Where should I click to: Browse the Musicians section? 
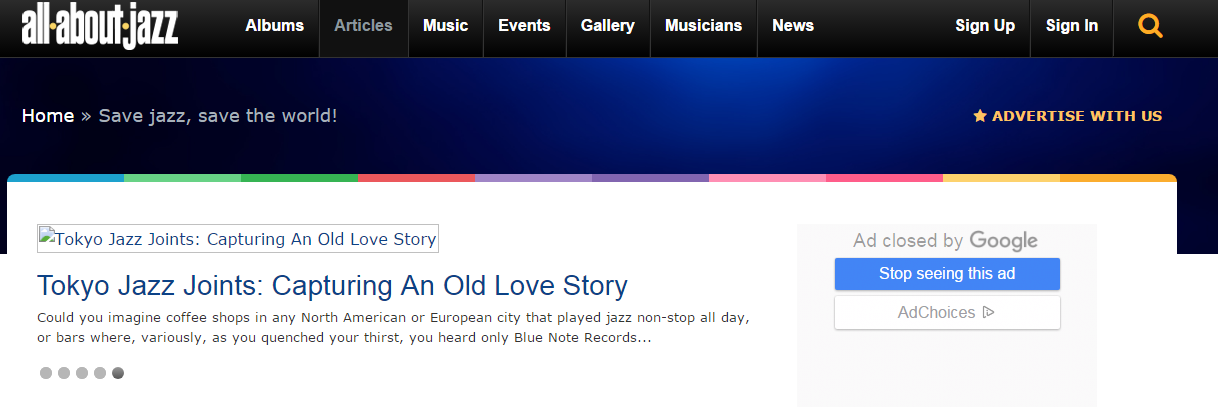[703, 26]
